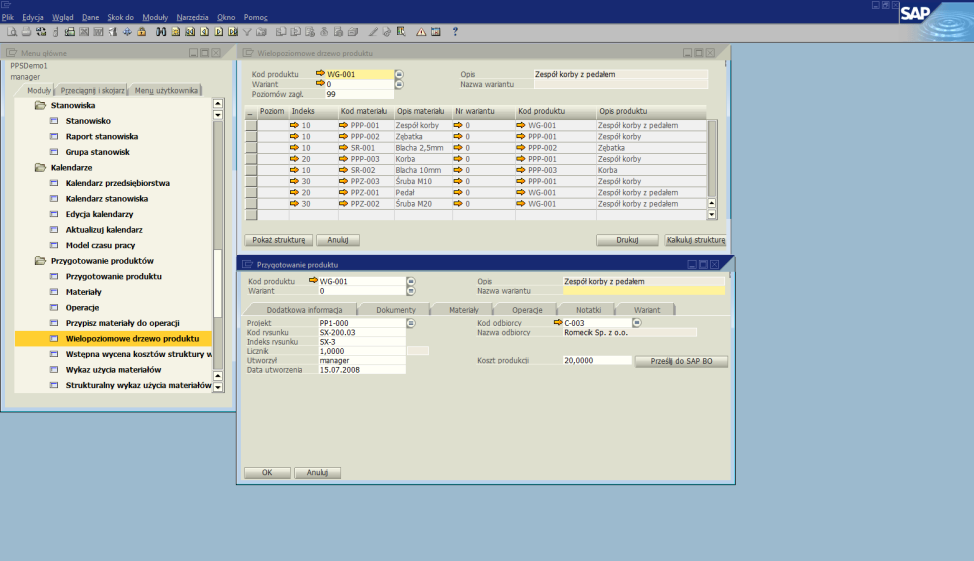Click the Koszt produkcji field

597,360
